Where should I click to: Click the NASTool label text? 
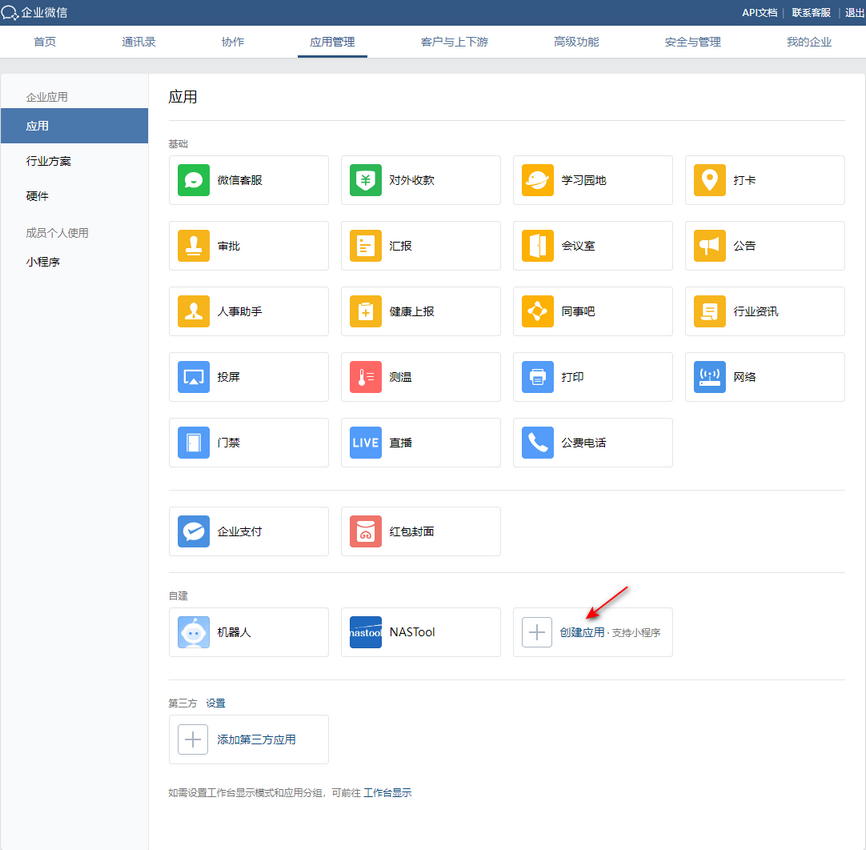pos(412,632)
